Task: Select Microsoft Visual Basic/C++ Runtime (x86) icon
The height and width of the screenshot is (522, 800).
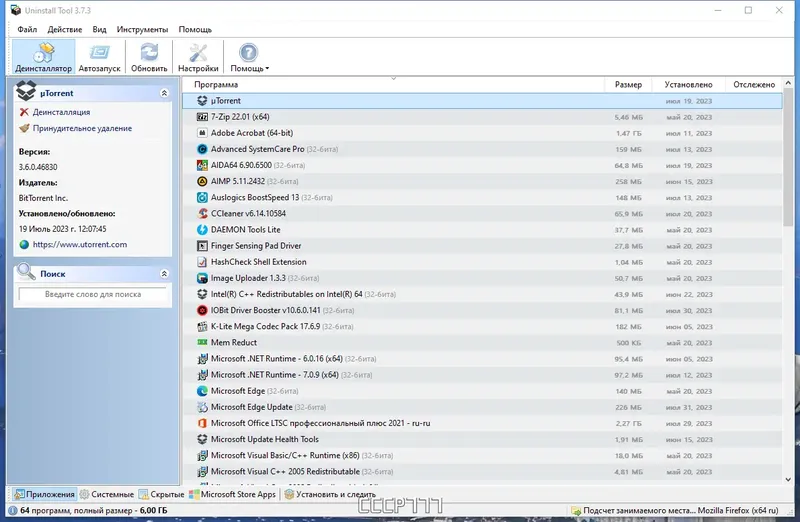Action: 202,456
